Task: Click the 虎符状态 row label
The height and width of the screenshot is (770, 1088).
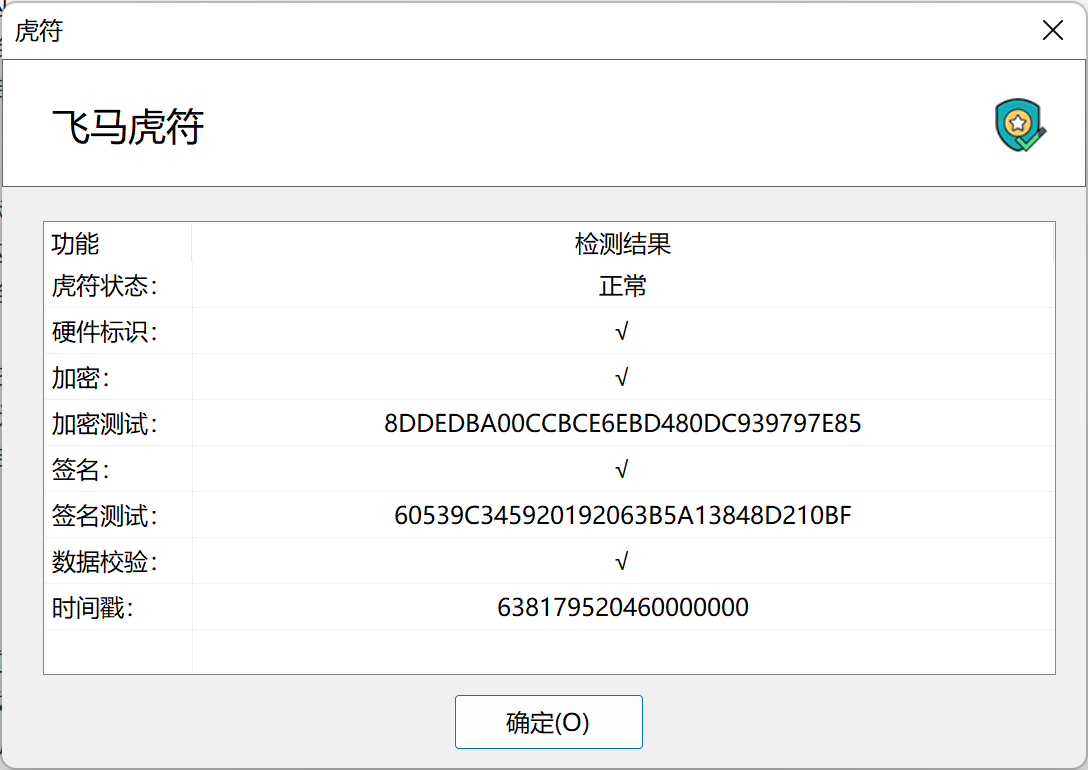Action: [x=105, y=286]
